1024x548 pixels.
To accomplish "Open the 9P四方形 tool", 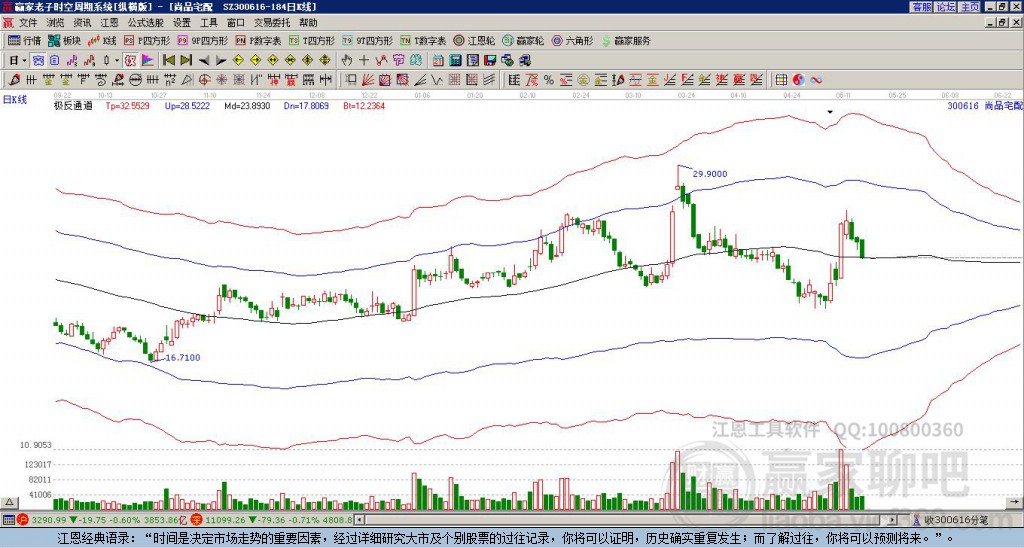I will pyautogui.click(x=202, y=40).
